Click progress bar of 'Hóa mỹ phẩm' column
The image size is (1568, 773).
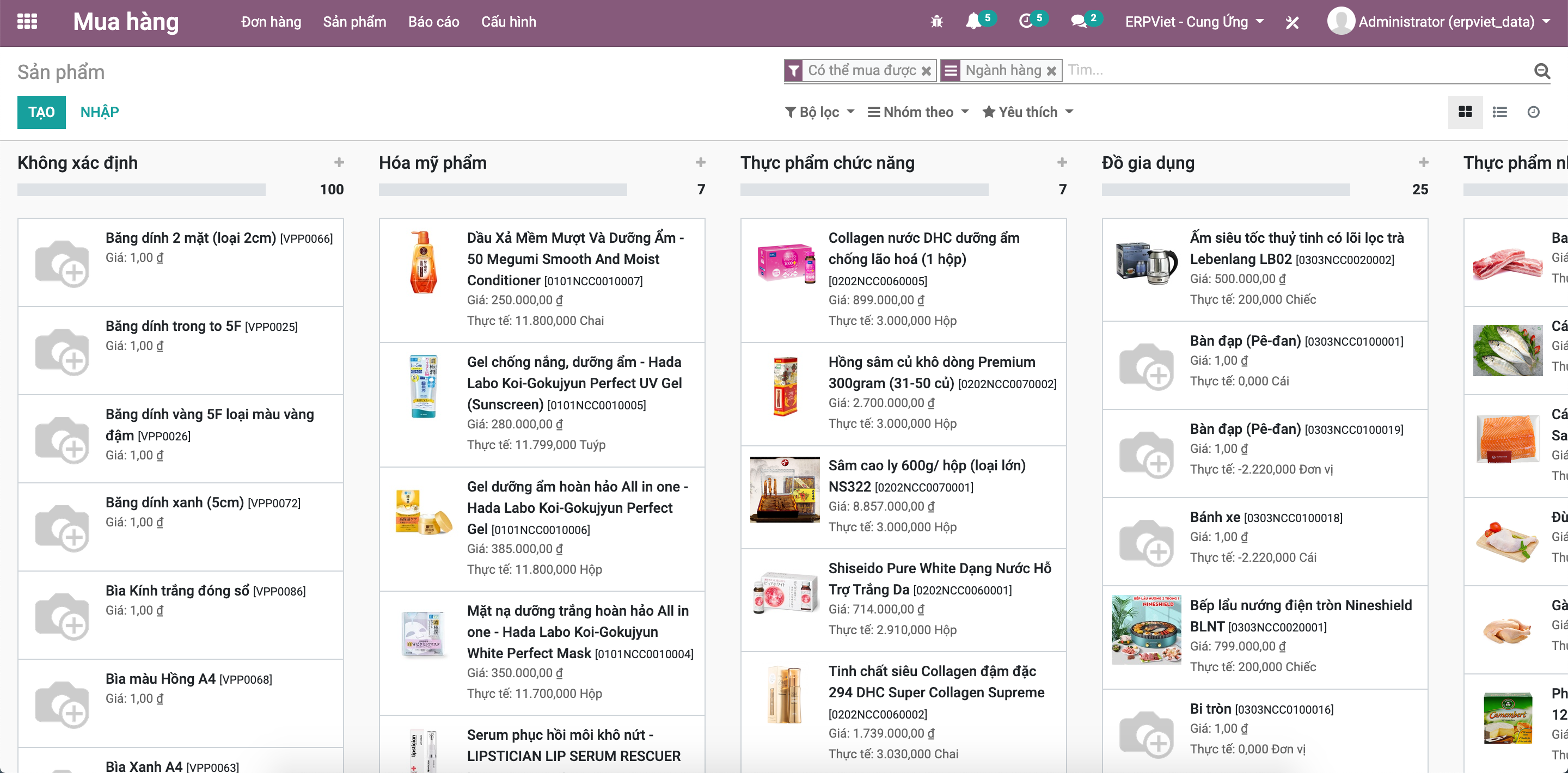point(503,189)
